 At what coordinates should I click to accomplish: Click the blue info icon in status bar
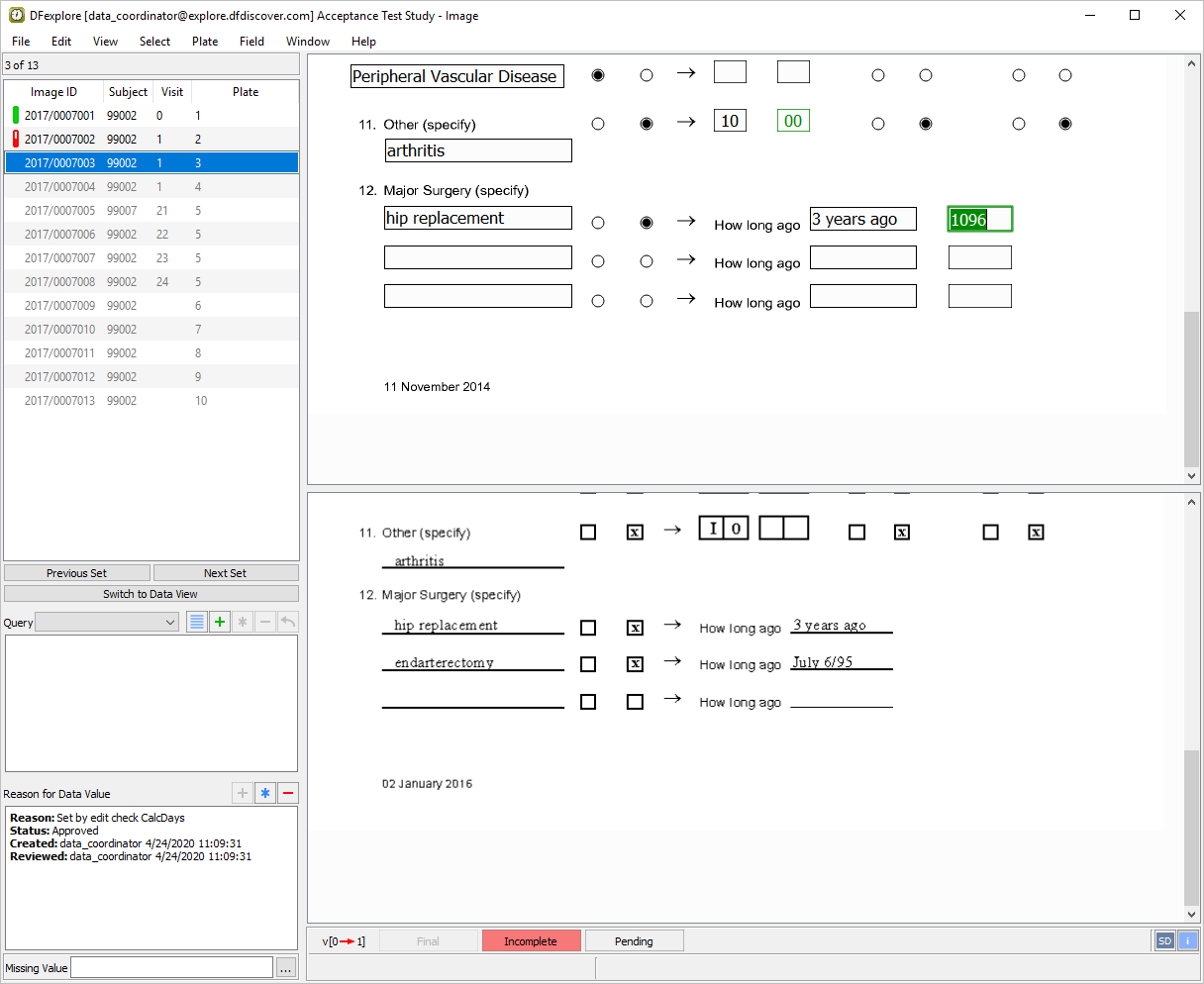pyautogui.click(x=1187, y=940)
